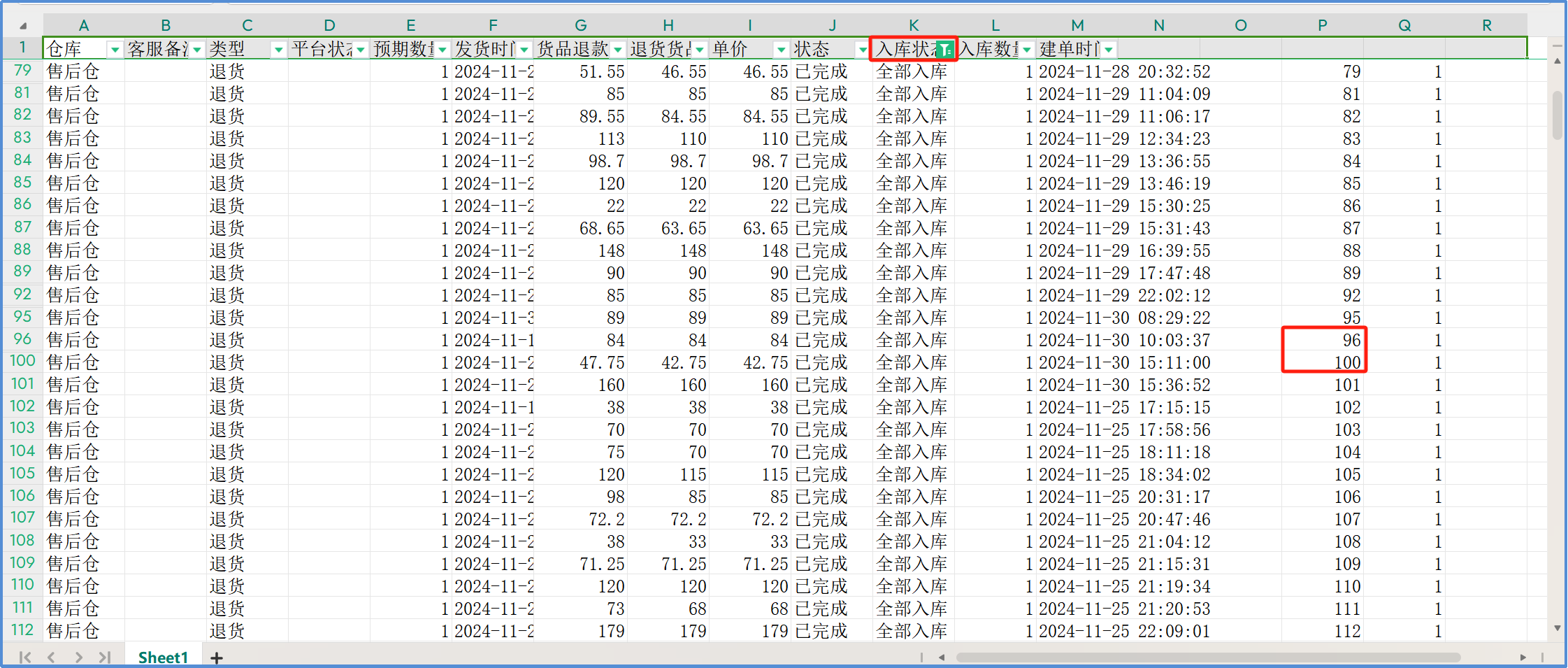Add a new sheet with plus icon
This screenshot has height=668, width=1568.
click(x=217, y=658)
